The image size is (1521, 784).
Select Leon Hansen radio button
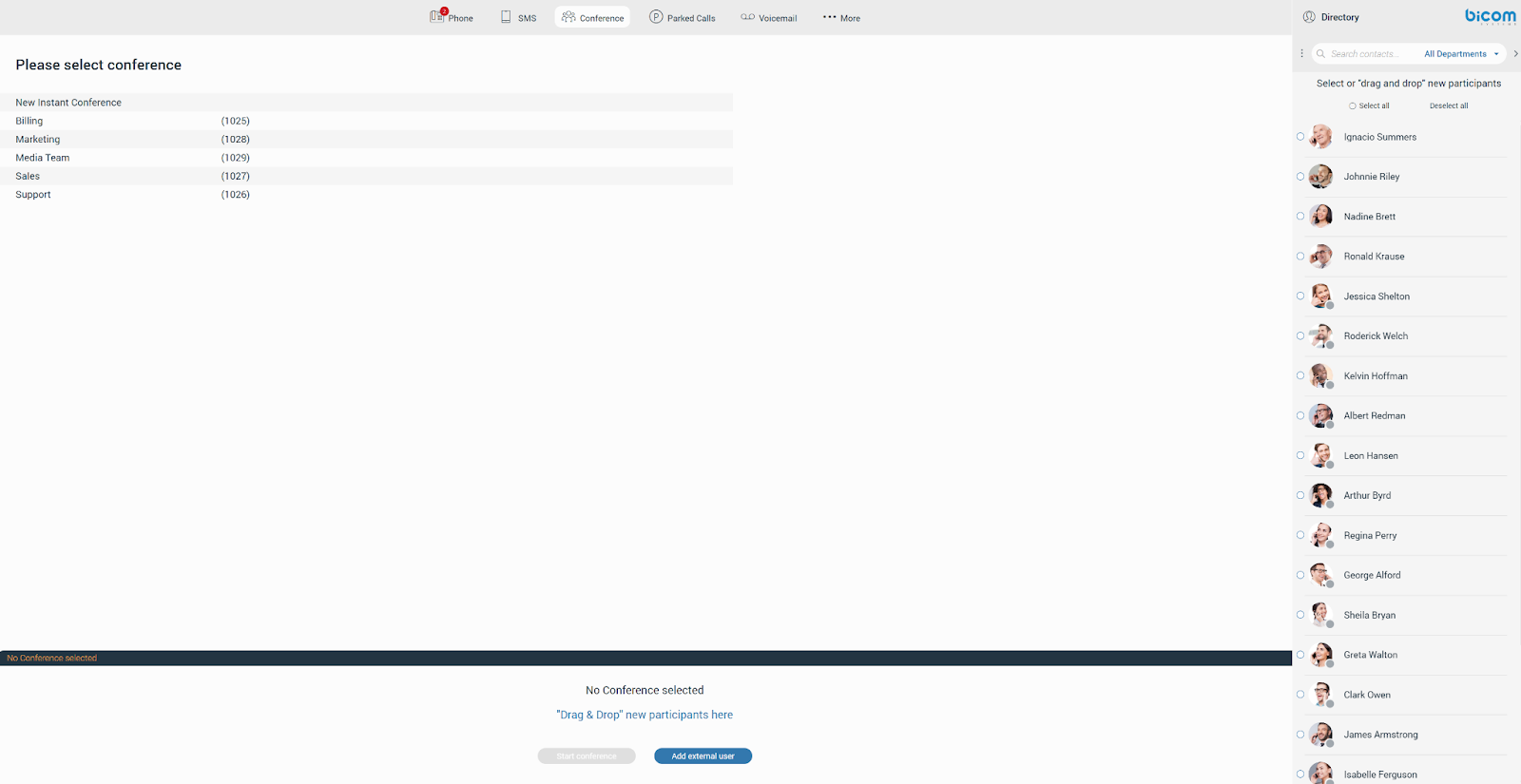[1300, 456]
